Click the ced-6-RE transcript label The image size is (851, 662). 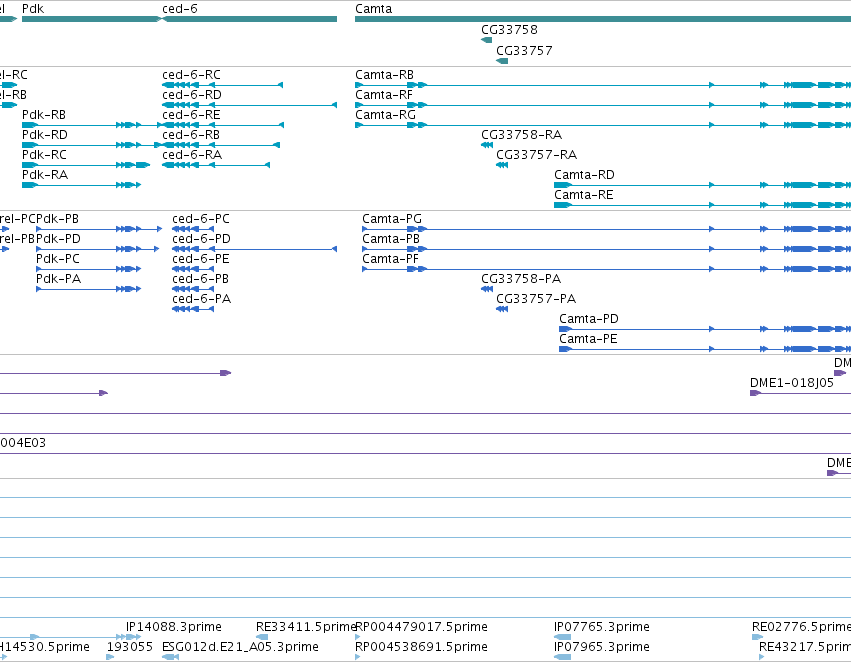[191, 115]
